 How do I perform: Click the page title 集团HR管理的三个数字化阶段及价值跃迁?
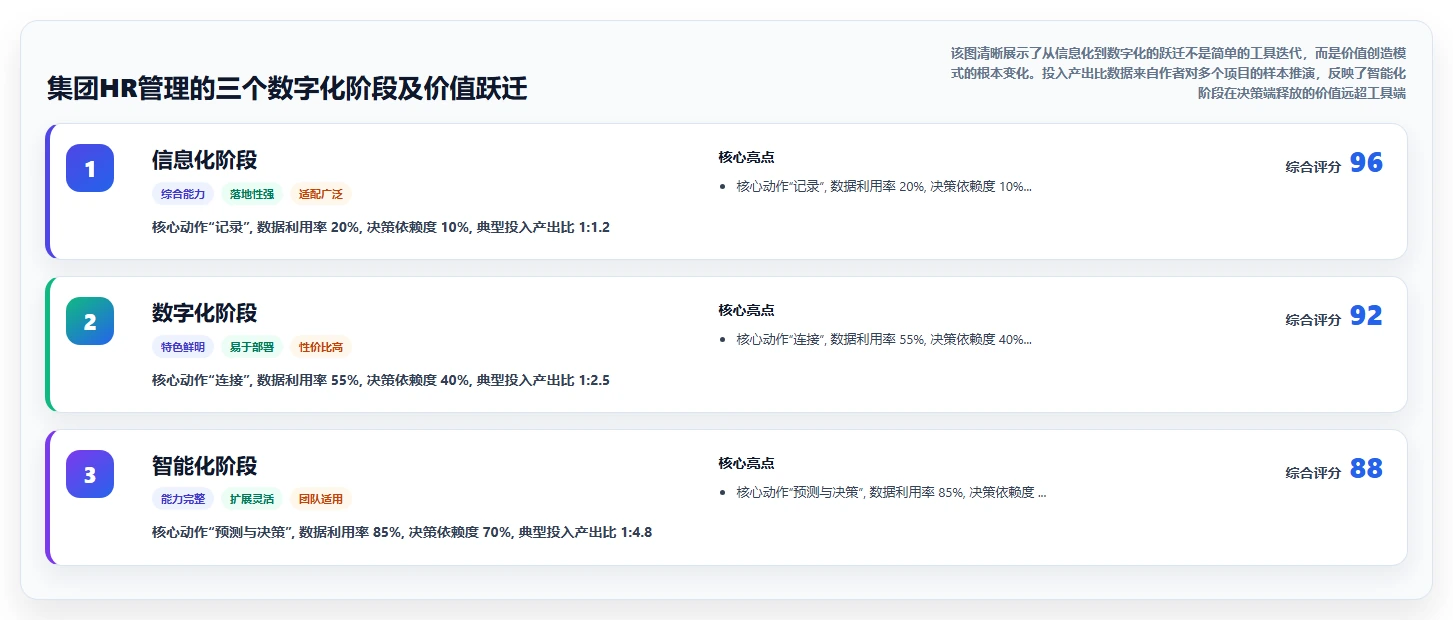(287, 89)
